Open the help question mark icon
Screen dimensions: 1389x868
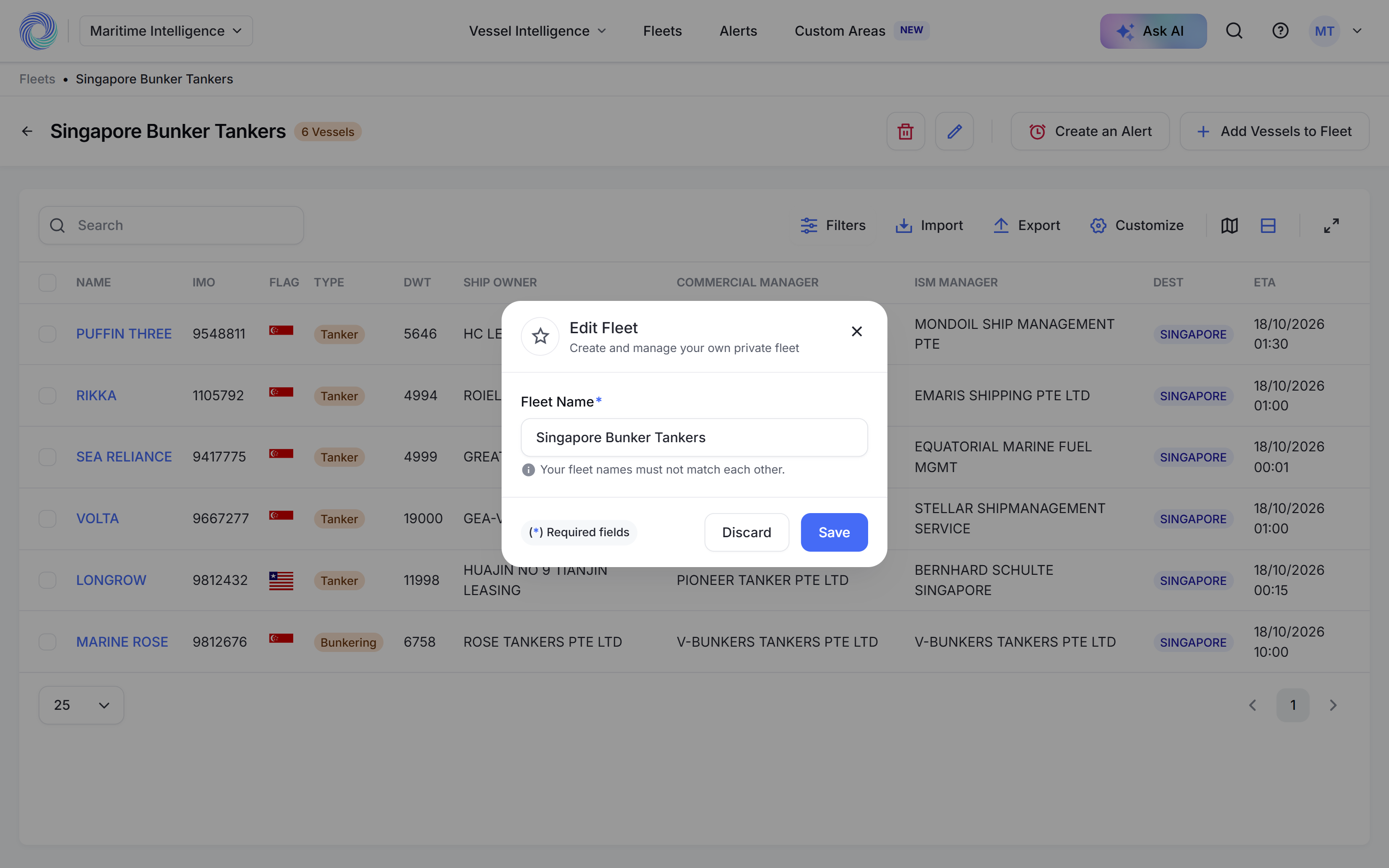1280,31
